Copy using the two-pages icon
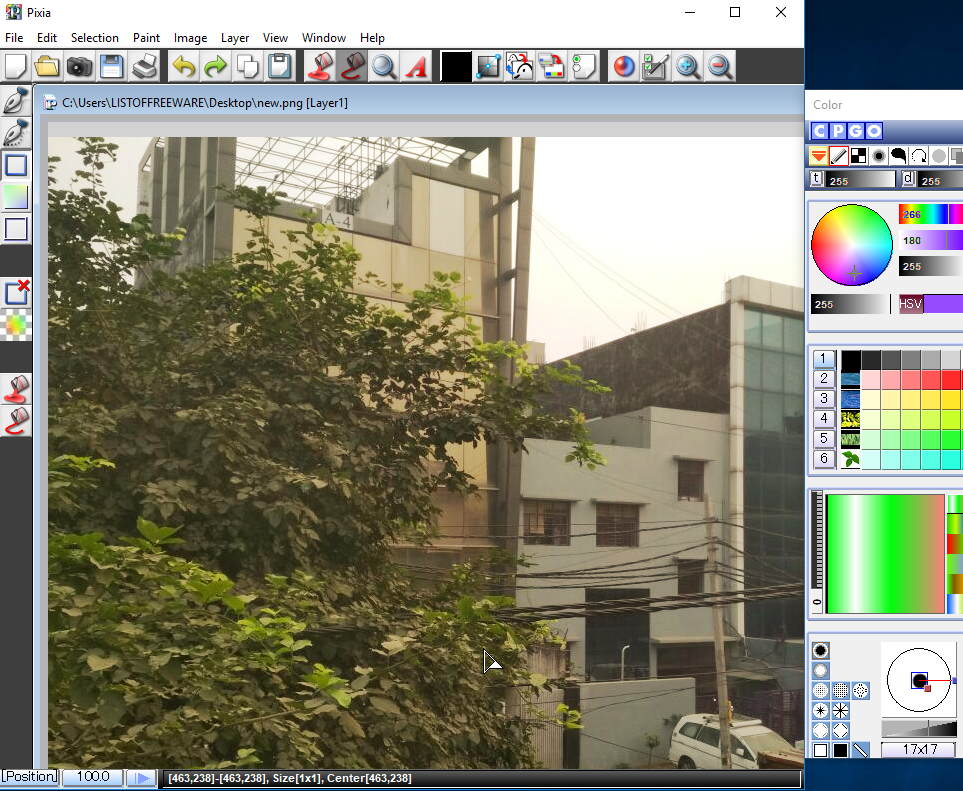Screen dimensions: 963x791 click(248, 66)
